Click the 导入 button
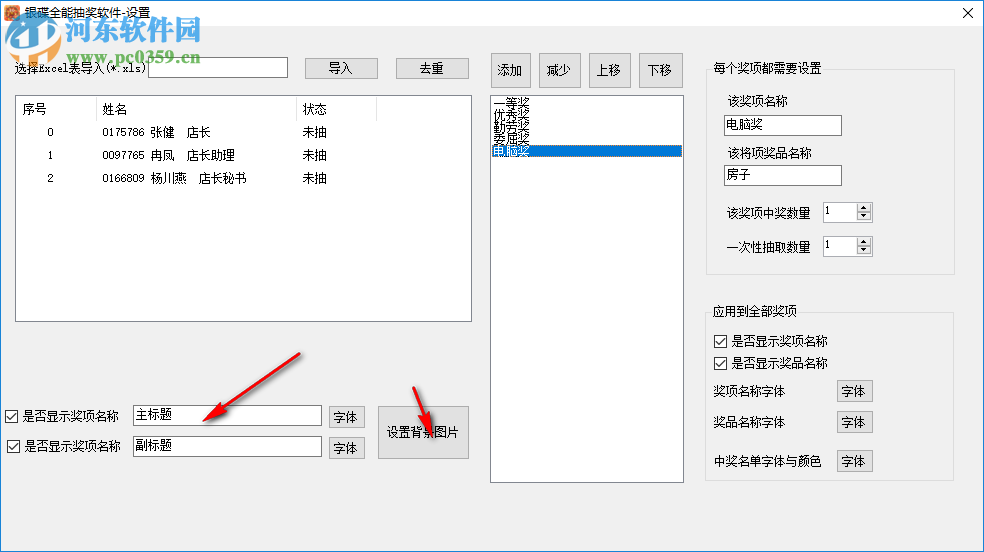Screen dimensions: 984x552 click(341, 68)
